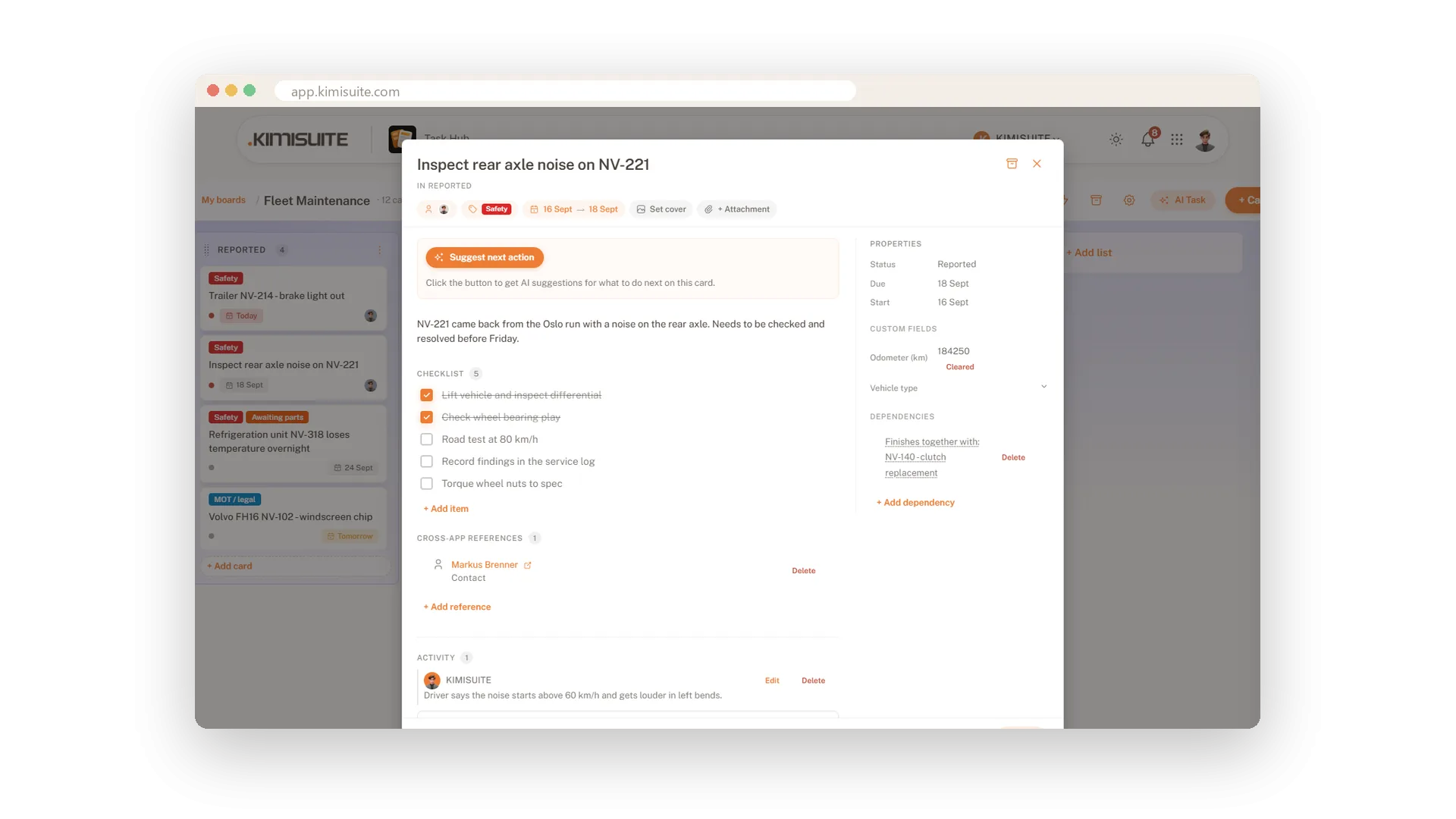Open the Trailer NV-214 brake light out card

tap(293, 298)
